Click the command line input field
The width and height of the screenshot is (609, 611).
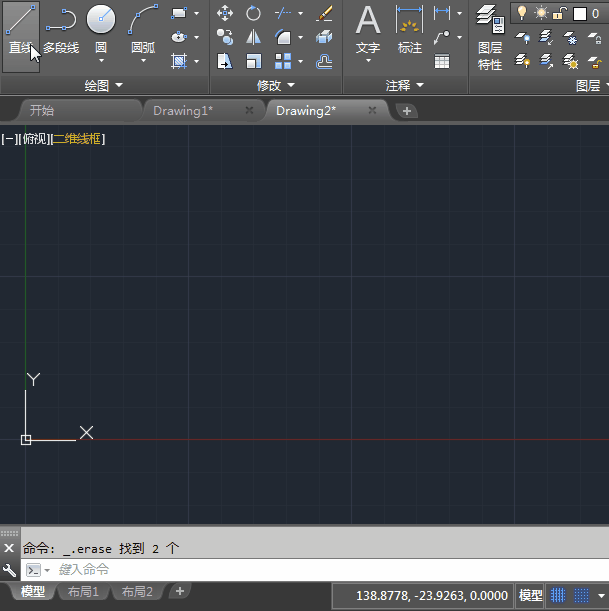tap(300, 569)
